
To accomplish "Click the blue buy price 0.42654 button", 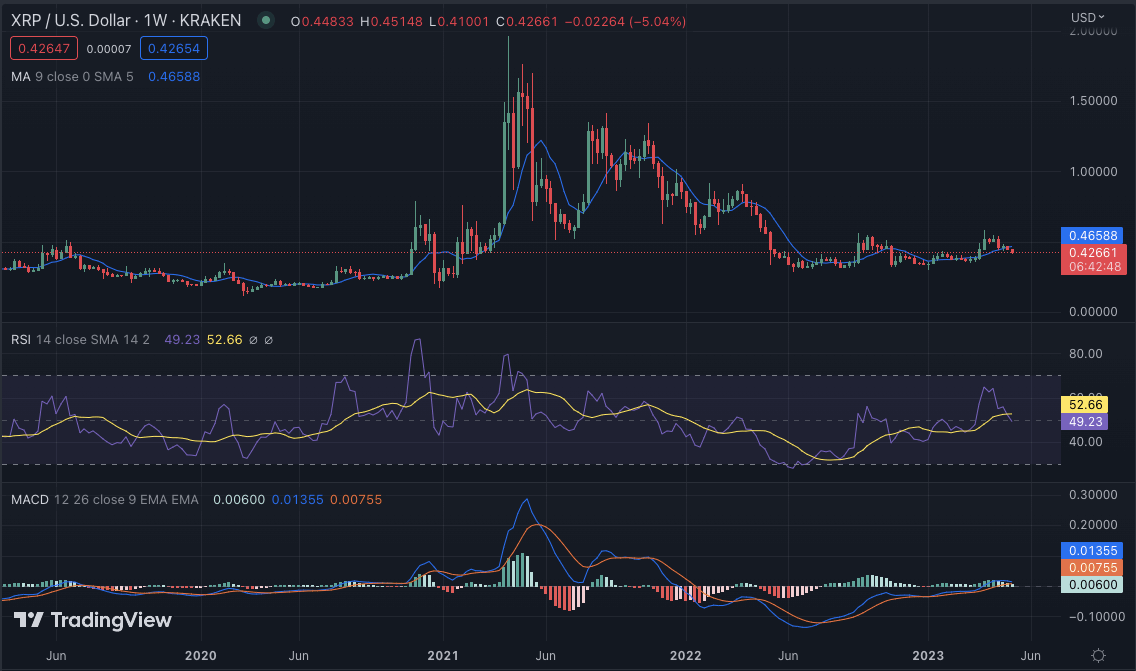I will click(174, 49).
